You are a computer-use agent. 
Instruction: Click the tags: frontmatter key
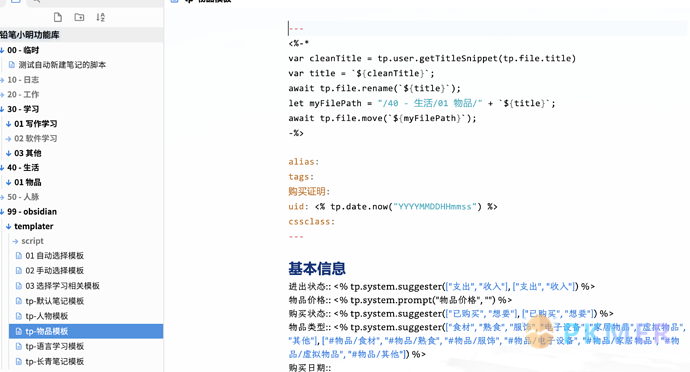point(301,177)
